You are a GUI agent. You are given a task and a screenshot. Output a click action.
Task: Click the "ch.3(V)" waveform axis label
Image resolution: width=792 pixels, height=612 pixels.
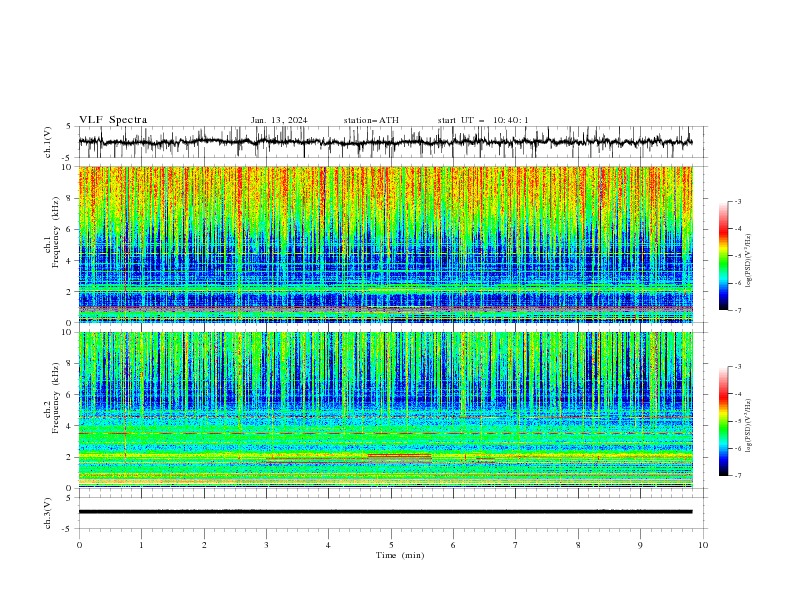(x=48, y=513)
